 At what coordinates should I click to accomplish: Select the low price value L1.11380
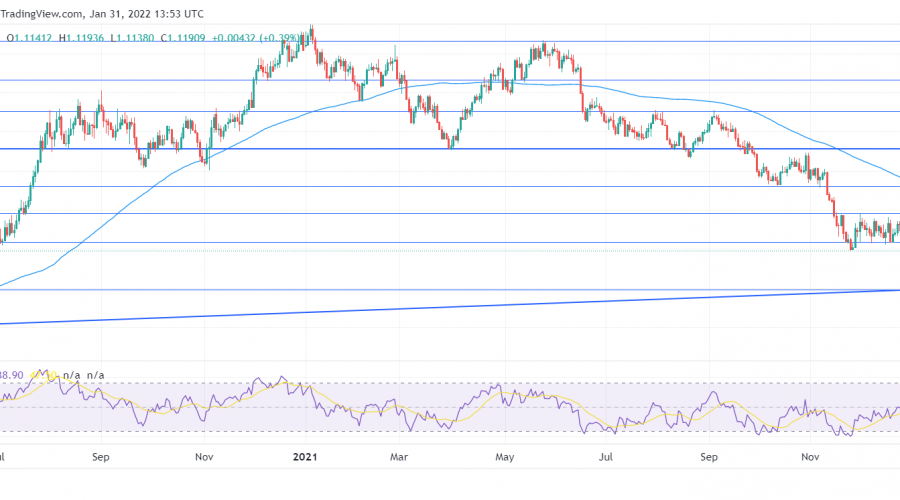[133, 38]
